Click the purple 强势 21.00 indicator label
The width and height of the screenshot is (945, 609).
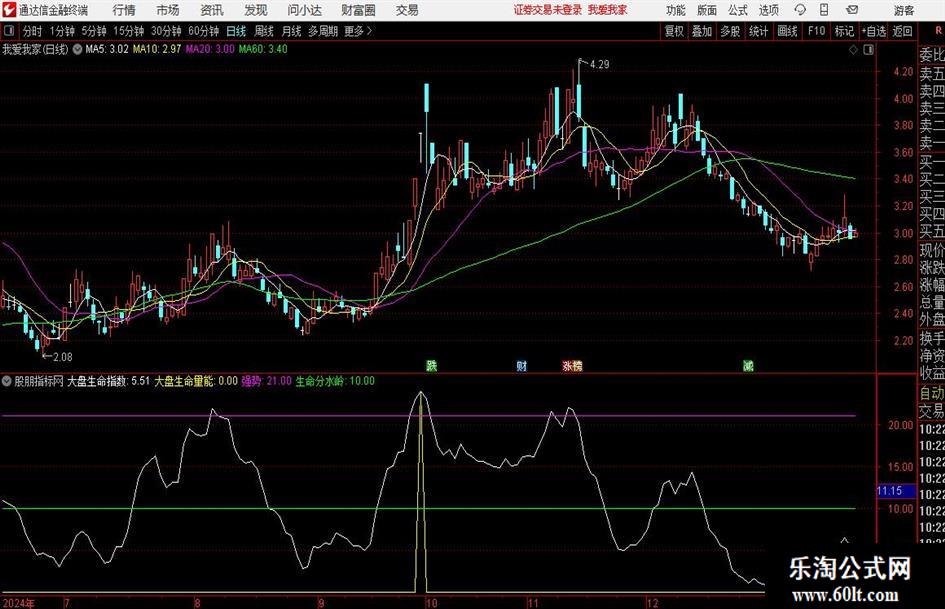click(266, 381)
